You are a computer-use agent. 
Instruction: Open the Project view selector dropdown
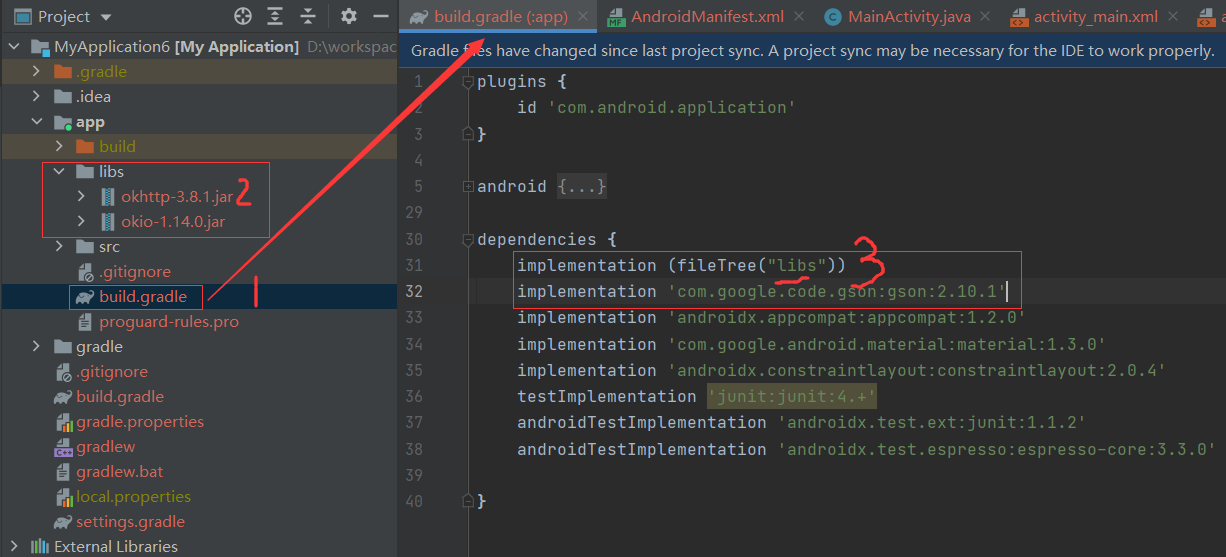tap(63, 16)
